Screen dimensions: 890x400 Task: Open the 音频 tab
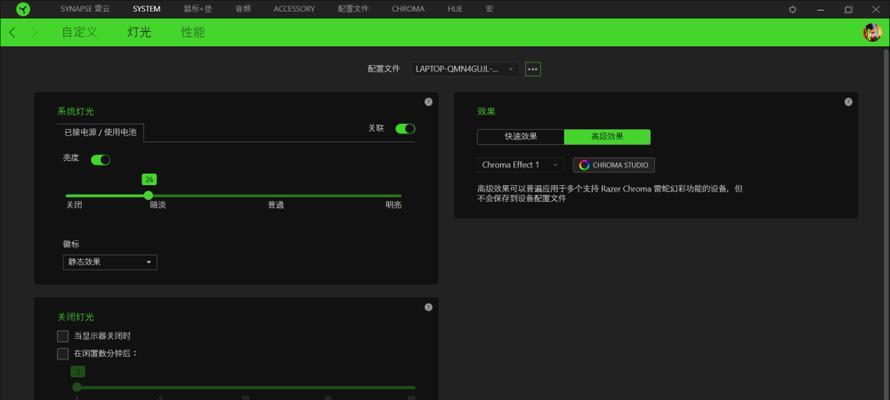pyautogui.click(x=243, y=9)
